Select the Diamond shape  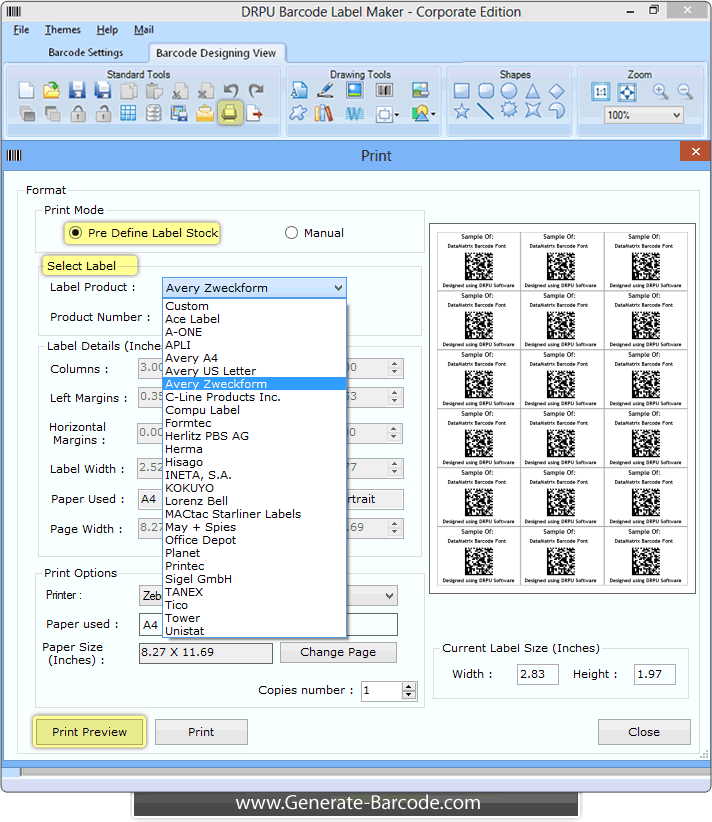click(556, 91)
